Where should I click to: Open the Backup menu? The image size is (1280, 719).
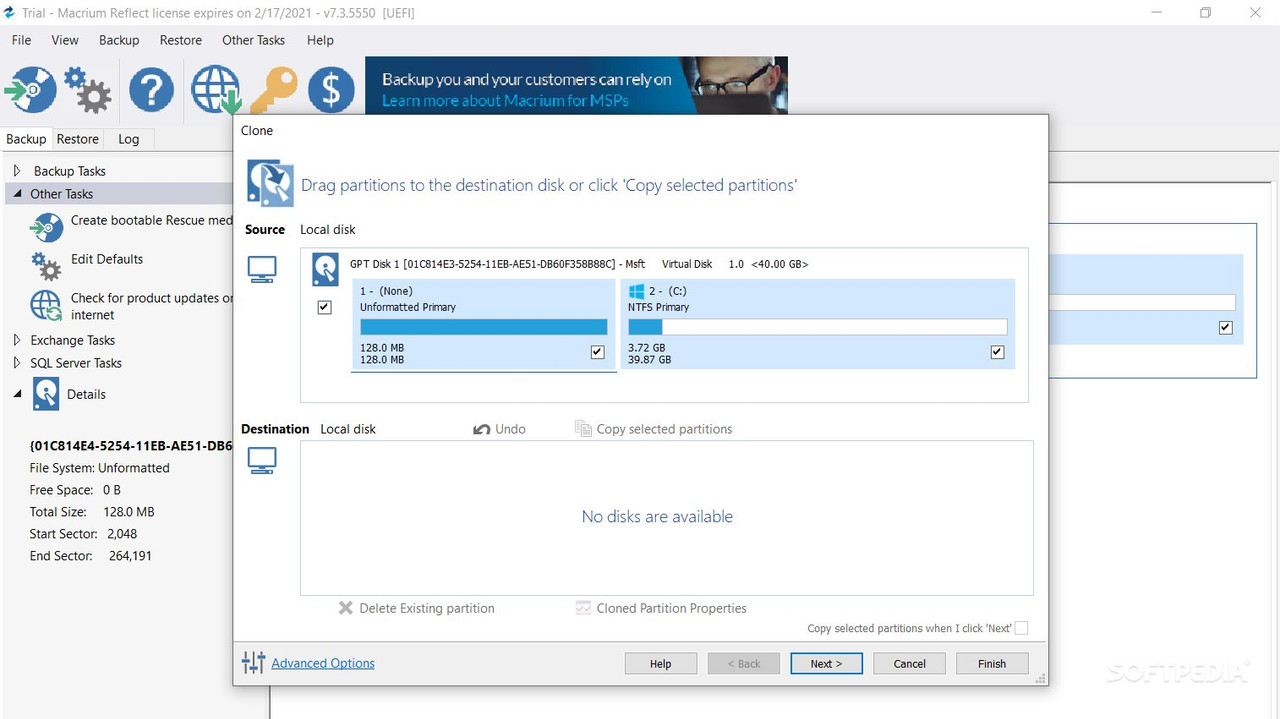tap(119, 40)
